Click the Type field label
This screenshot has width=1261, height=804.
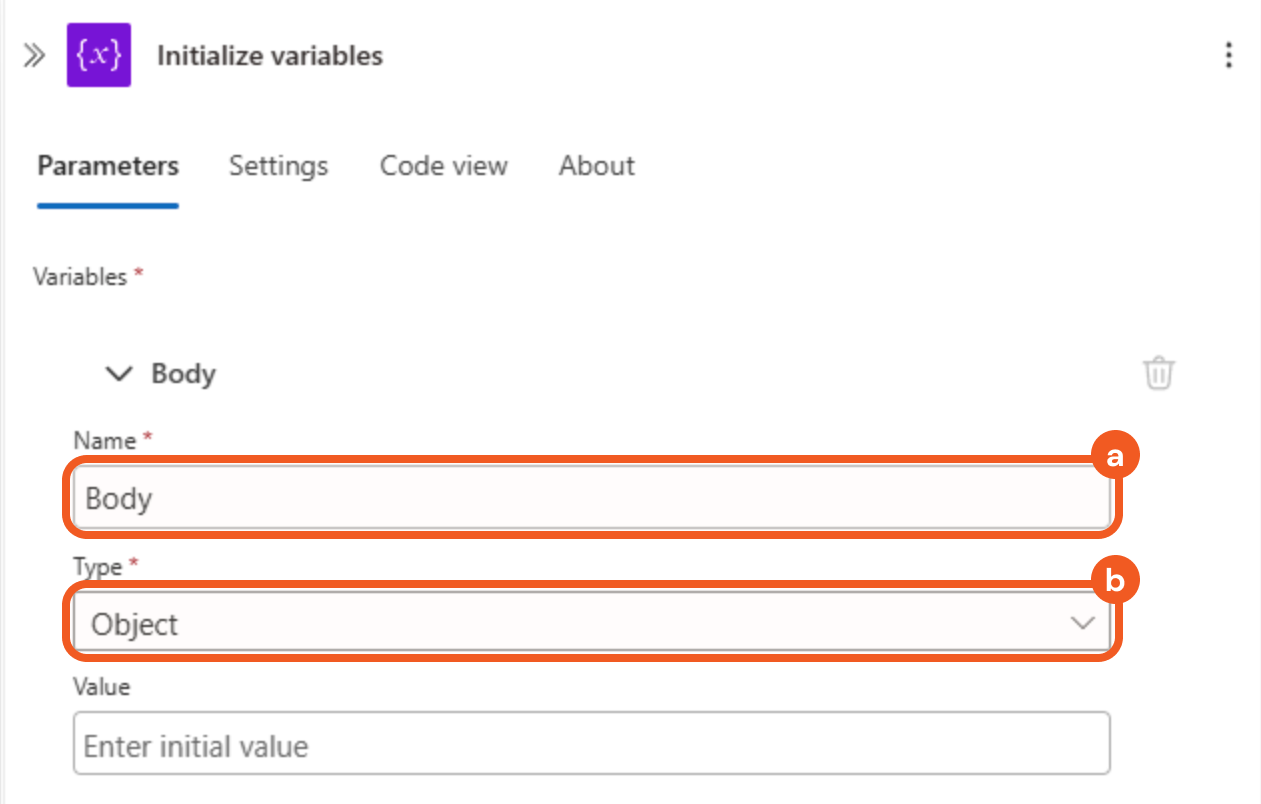98,567
